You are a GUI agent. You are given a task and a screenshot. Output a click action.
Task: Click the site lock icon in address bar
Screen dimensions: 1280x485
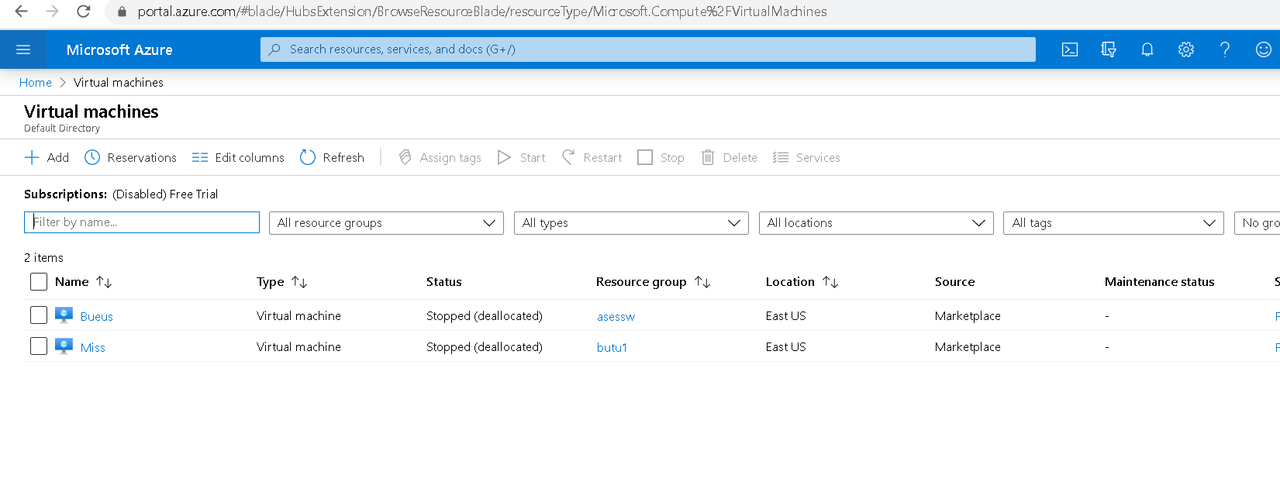pyautogui.click(x=122, y=12)
